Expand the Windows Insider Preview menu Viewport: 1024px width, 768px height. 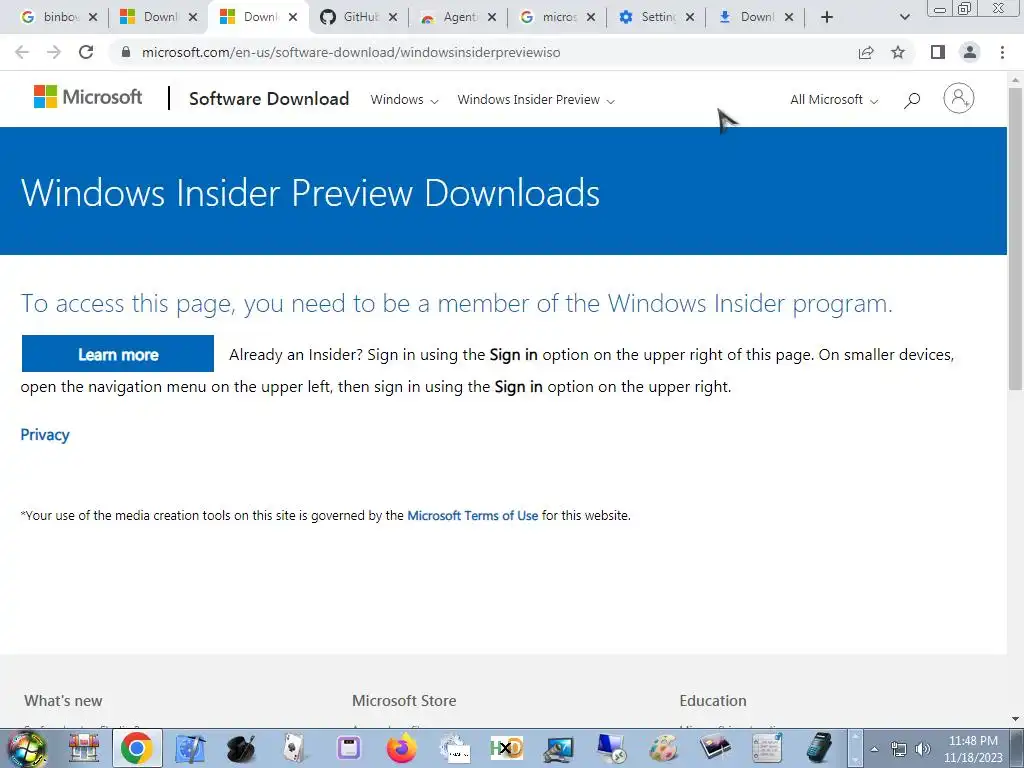pyautogui.click(x=536, y=100)
